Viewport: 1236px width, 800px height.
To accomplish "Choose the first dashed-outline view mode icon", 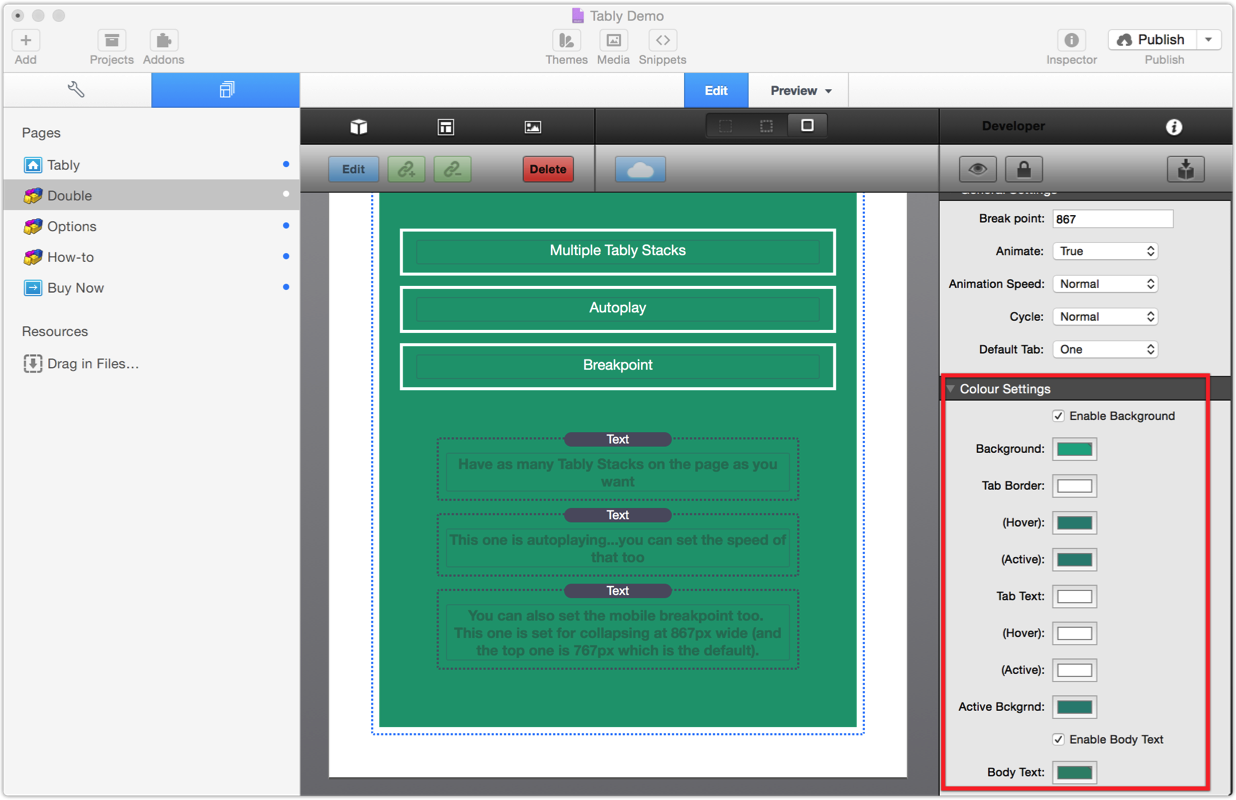I will 726,126.
